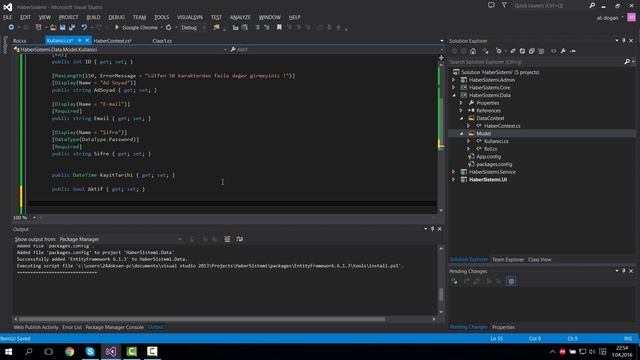Viewport: 640px width, 360px height.
Task: Click the Open File toolbar icon
Action: (x=53, y=27)
